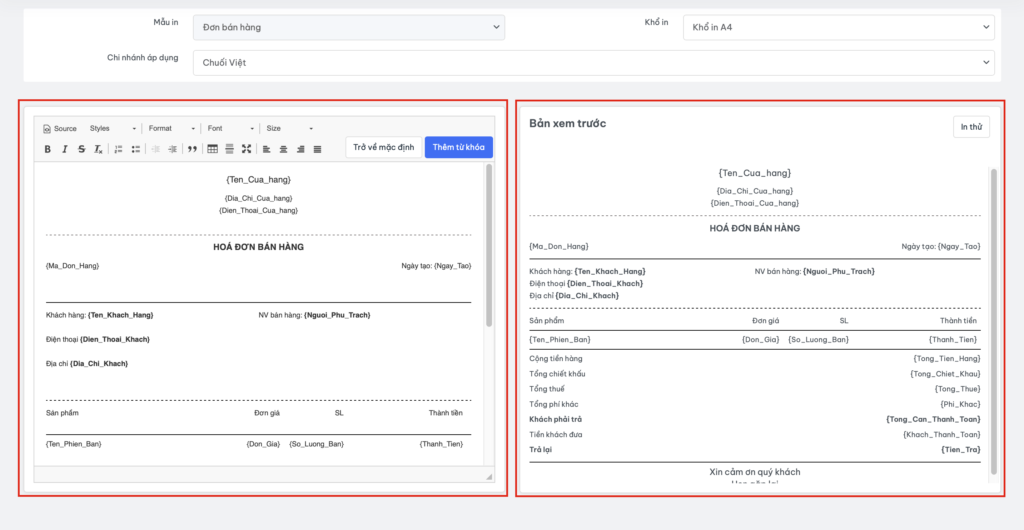The image size is (1024, 530).
Task: Switch to Source view
Action: pyautogui.click(x=59, y=128)
